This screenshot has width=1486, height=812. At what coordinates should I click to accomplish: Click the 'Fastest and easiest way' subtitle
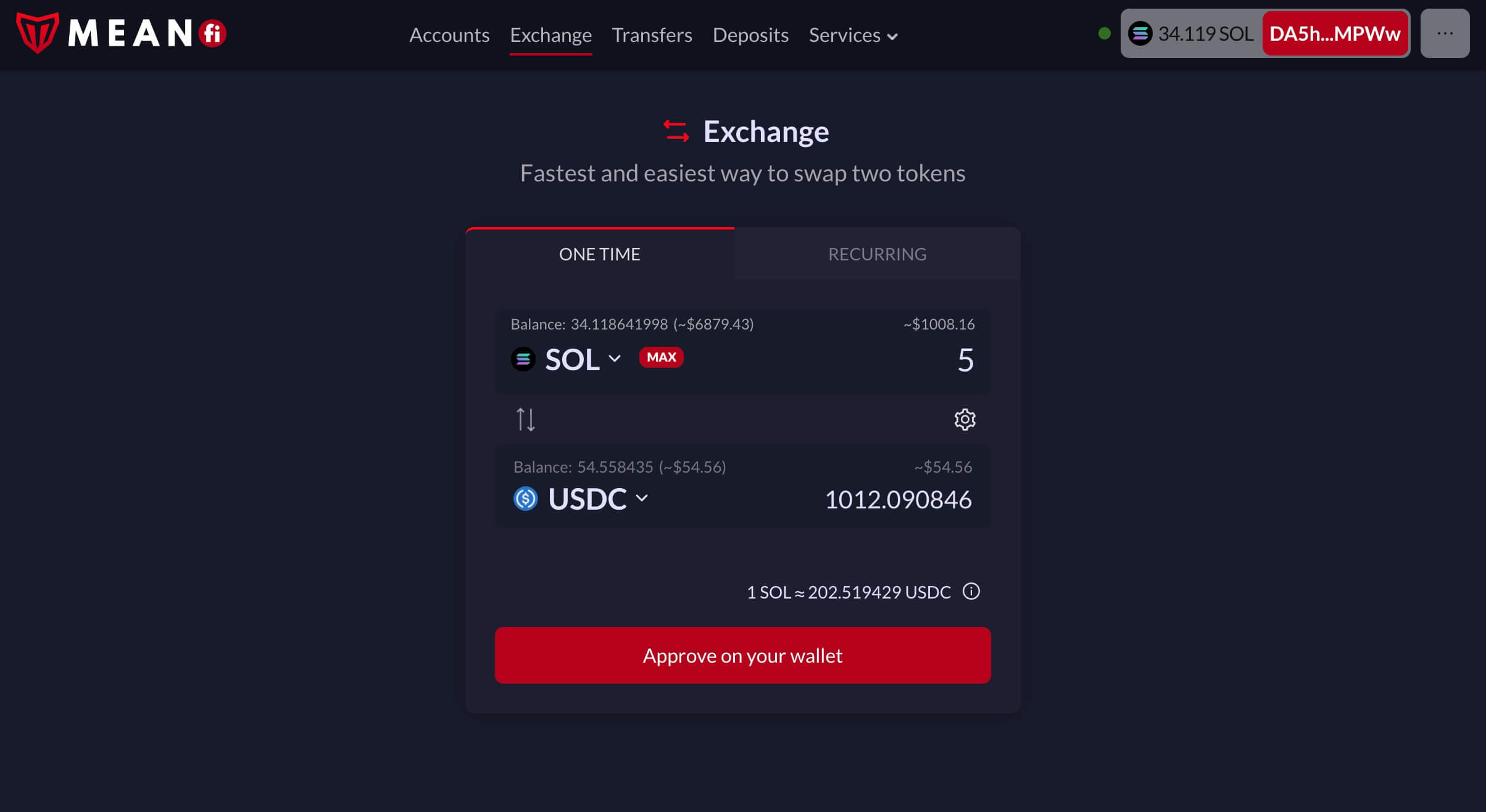[742, 173]
